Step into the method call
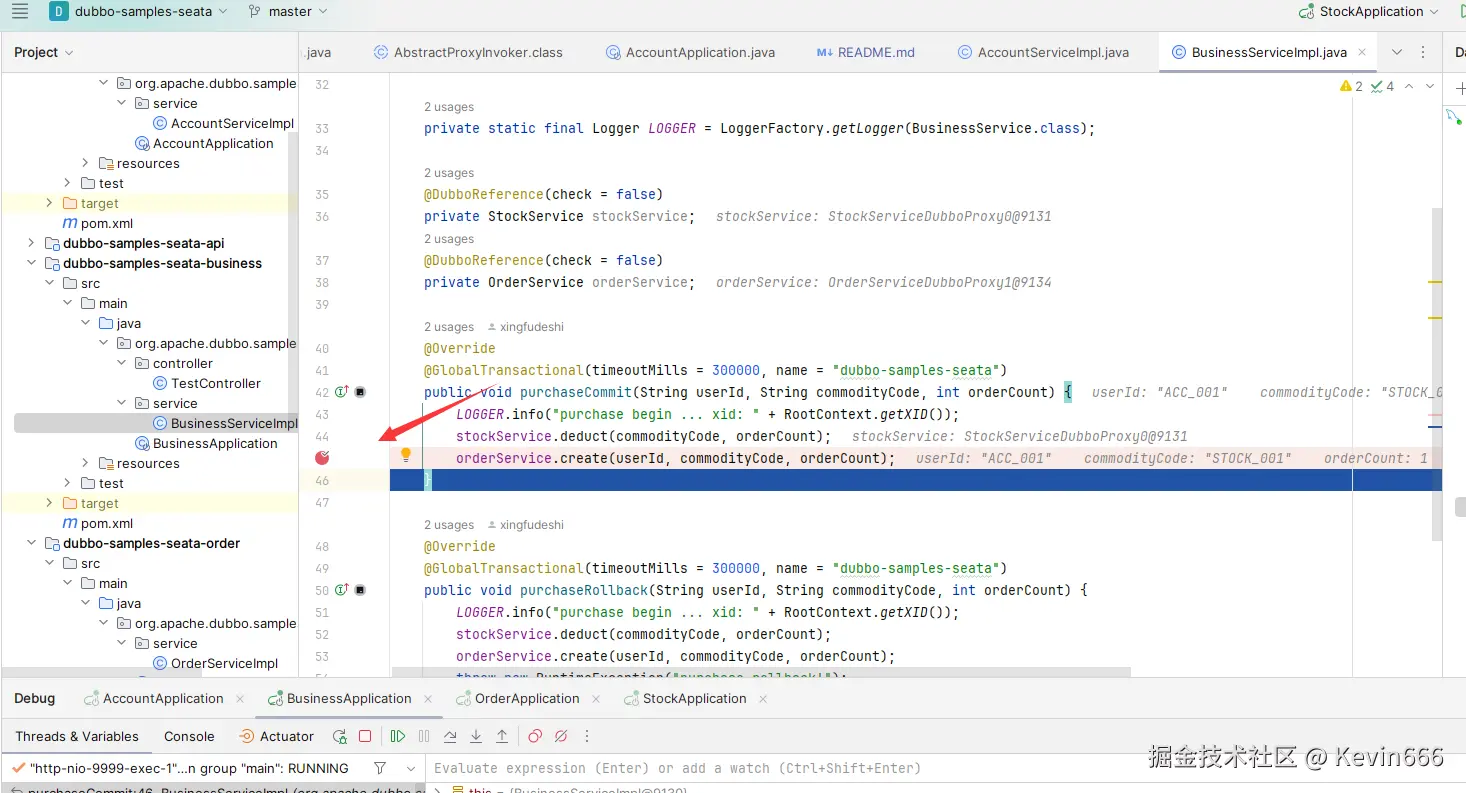This screenshot has height=793, width=1466. 476,737
